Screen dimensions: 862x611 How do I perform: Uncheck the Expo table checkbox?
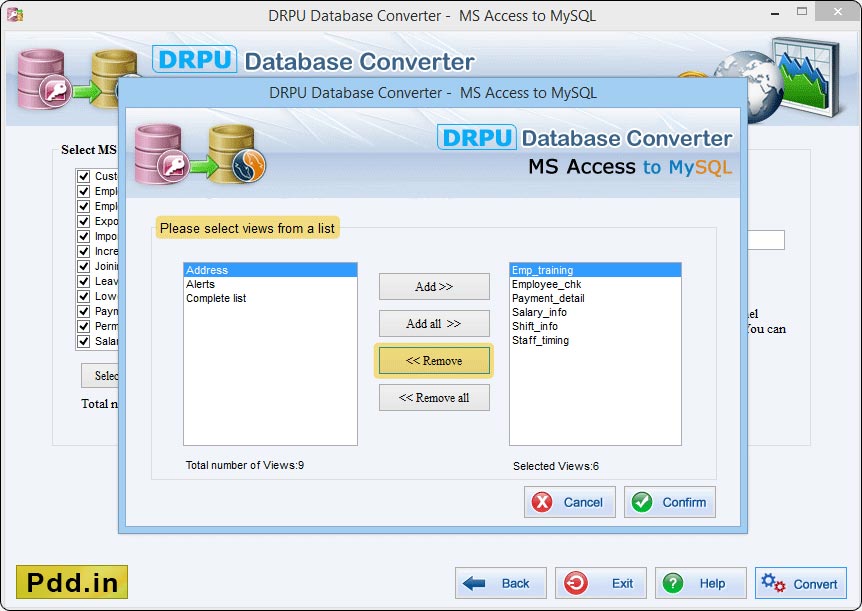pyautogui.click(x=84, y=221)
